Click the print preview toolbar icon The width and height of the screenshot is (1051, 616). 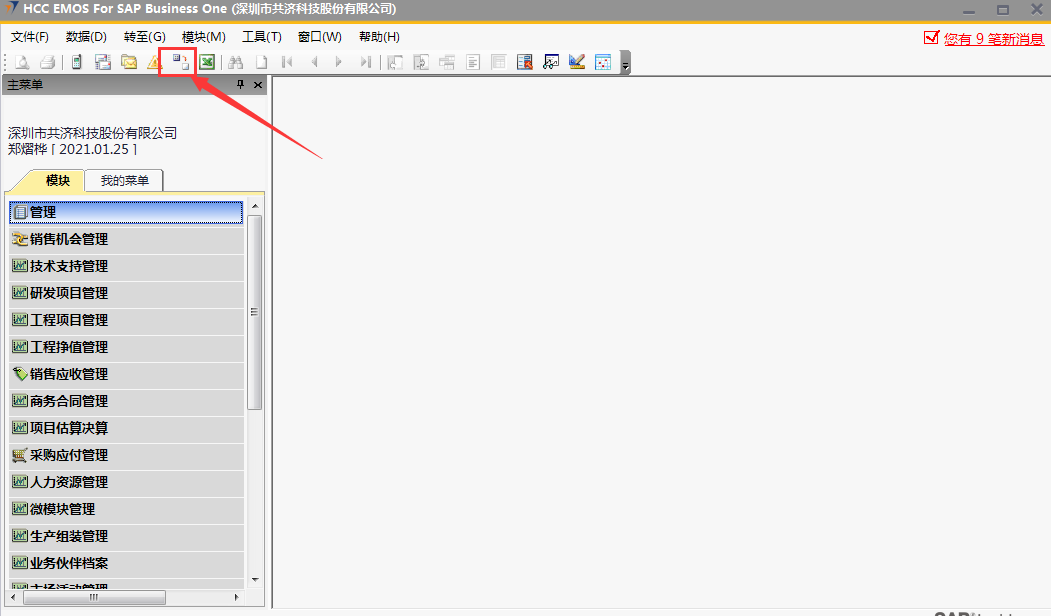21,62
